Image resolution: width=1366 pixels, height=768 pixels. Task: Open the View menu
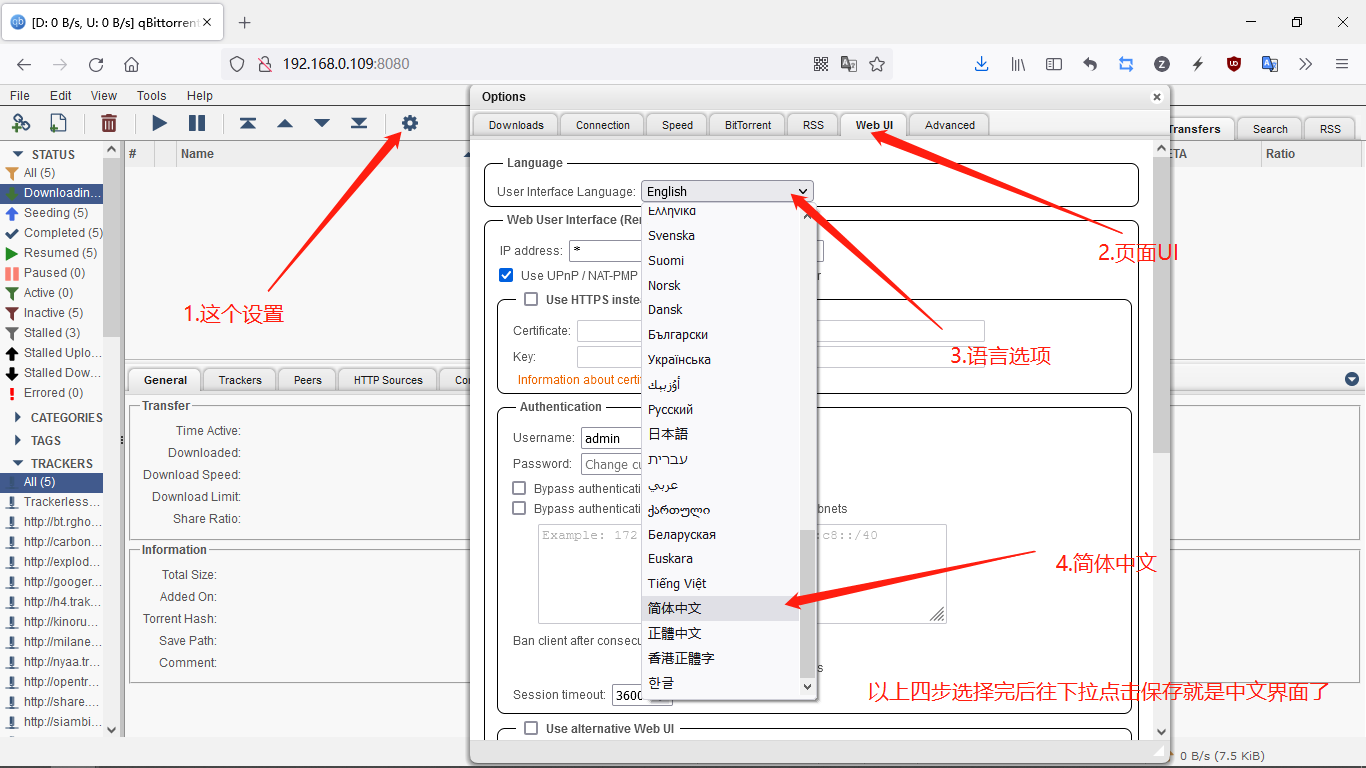pyautogui.click(x=104, y=96)
